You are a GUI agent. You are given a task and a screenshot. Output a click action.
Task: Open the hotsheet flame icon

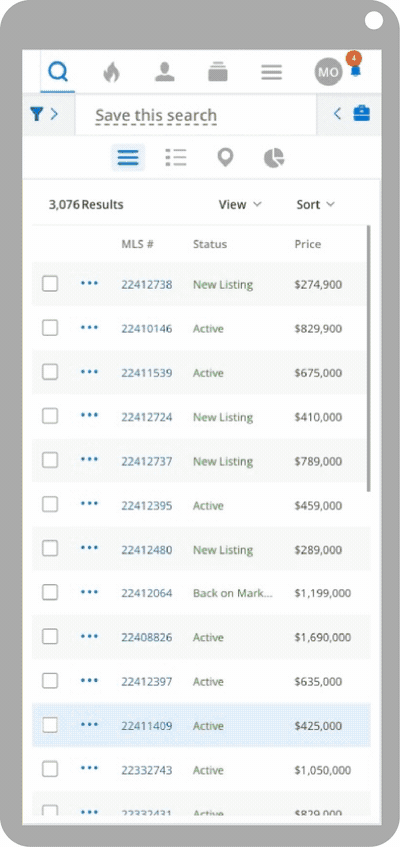click(x=111, y=72)
